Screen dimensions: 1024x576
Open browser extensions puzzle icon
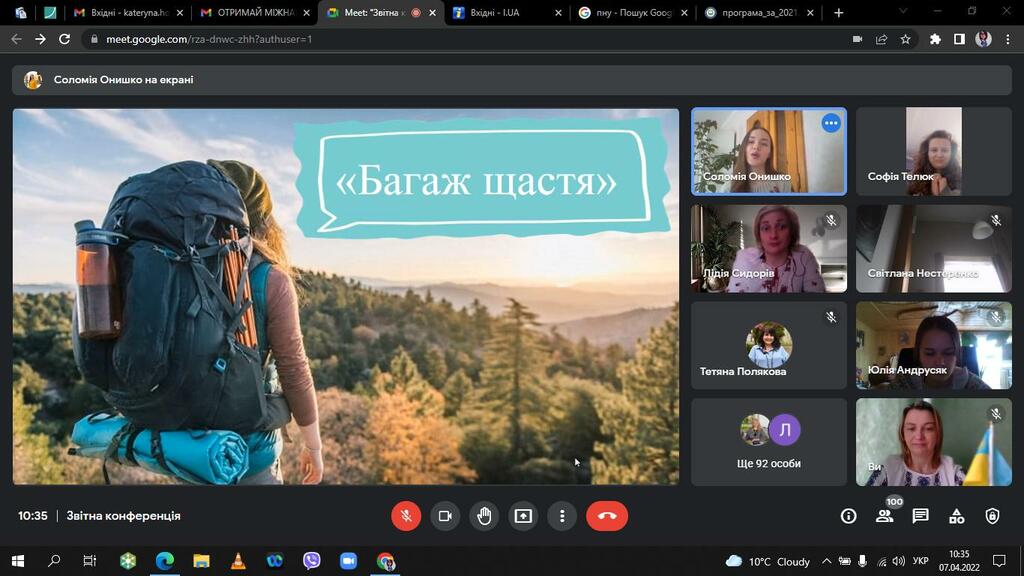(x=935, y=39)
